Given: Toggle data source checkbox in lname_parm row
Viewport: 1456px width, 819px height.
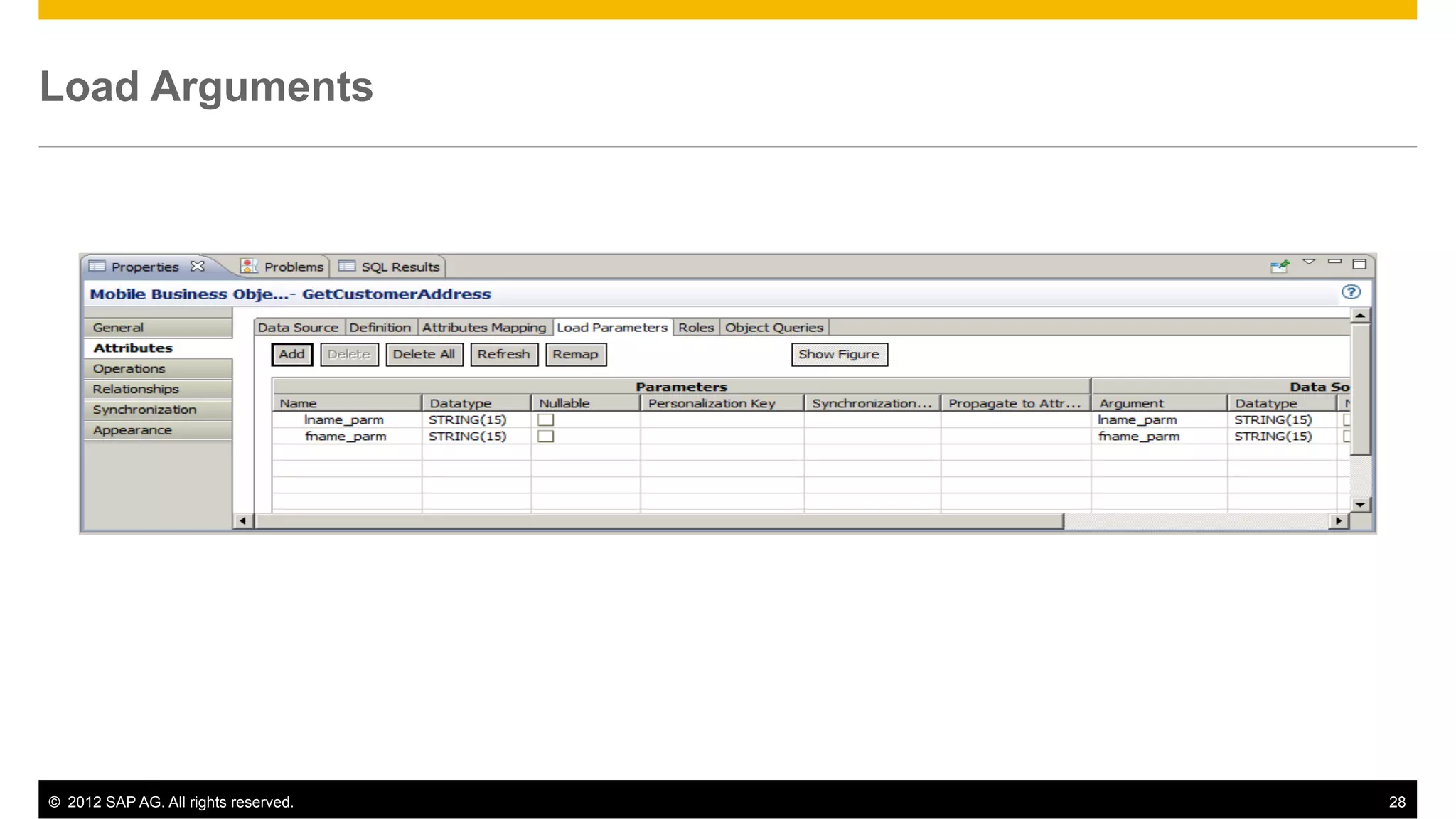Looking at the screenshot, I should [1347, 419].
